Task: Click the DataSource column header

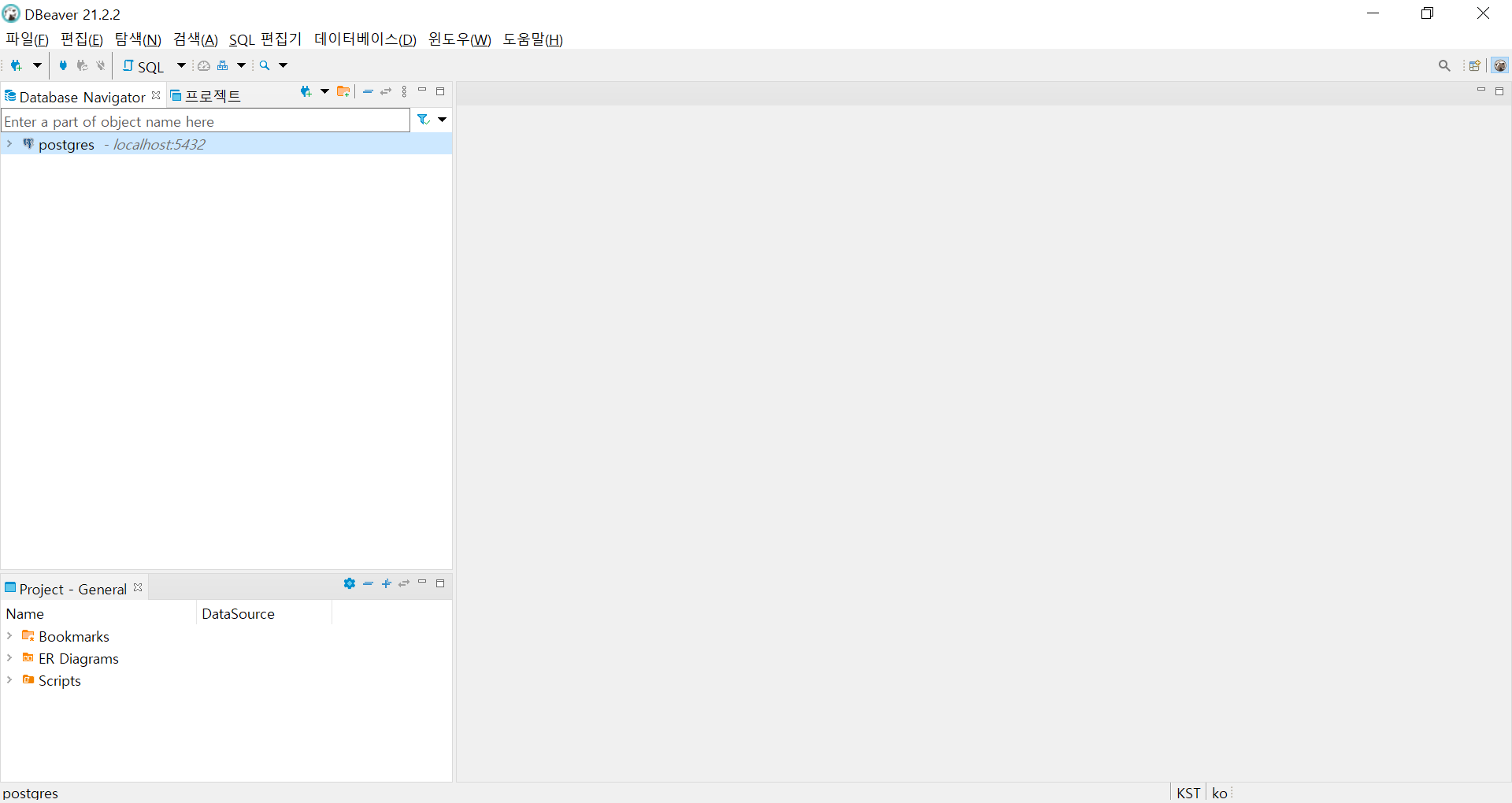Action: click(x=264, y=613)
